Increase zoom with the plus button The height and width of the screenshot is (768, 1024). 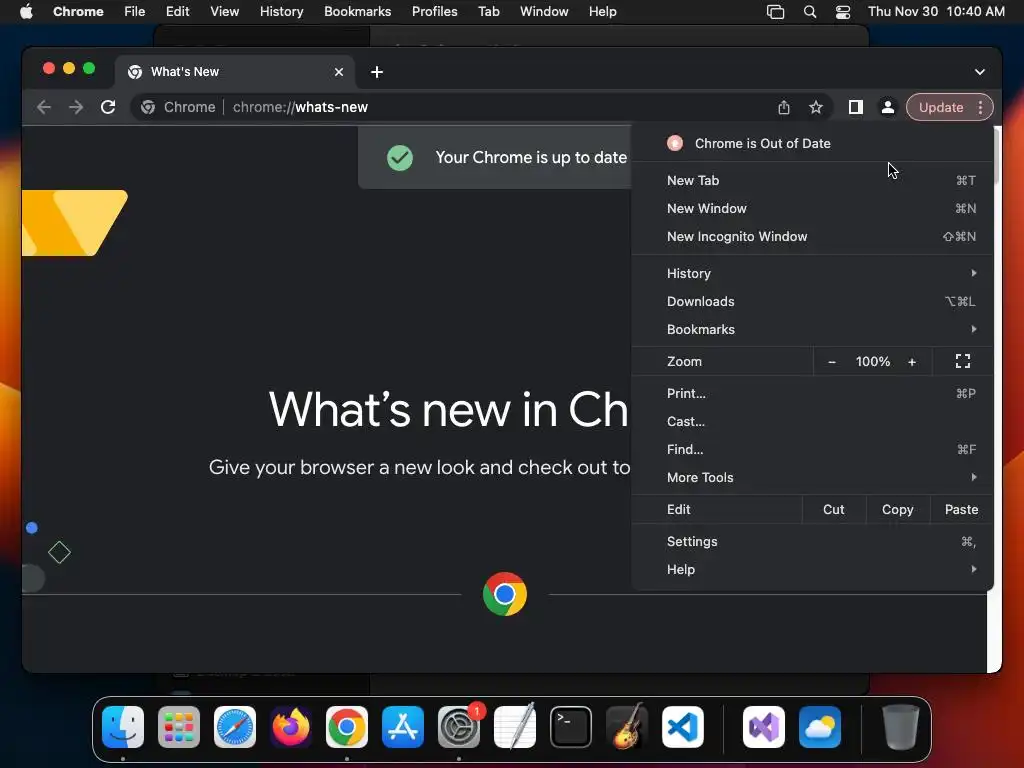coord(912,362)
